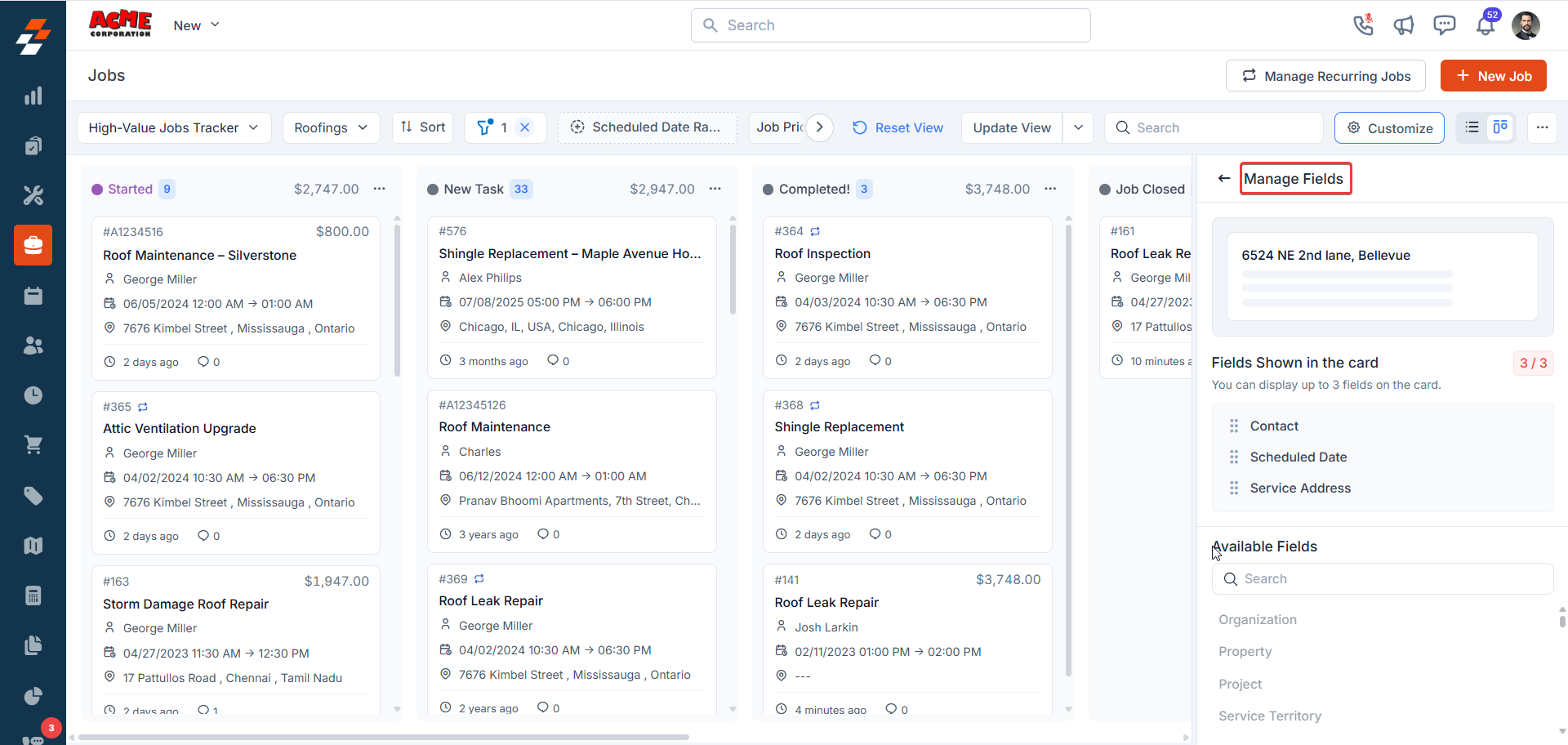The image size is (1568, 745).
Task: Click the horizontal board scrollbar
Action: [384, 737]
